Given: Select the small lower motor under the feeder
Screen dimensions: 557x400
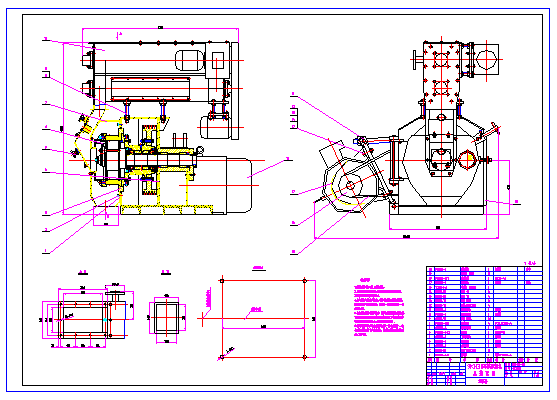Looking at the screenshot, I should point(216,127).
